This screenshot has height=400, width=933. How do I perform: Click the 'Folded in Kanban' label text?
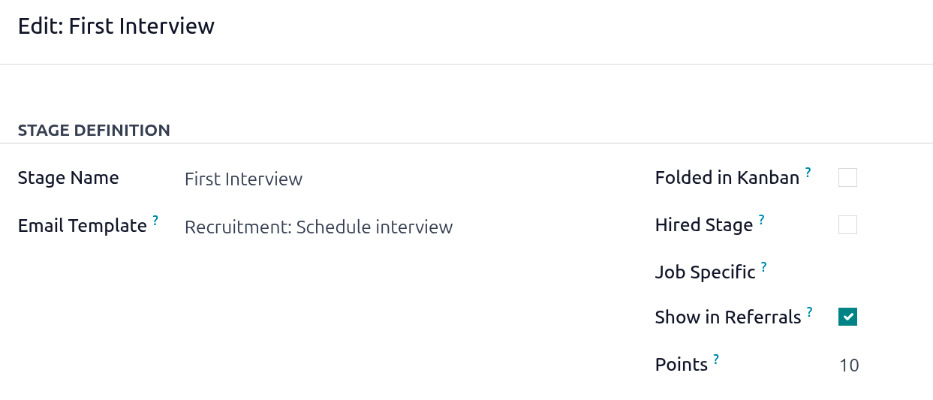(x=727, y=178)
